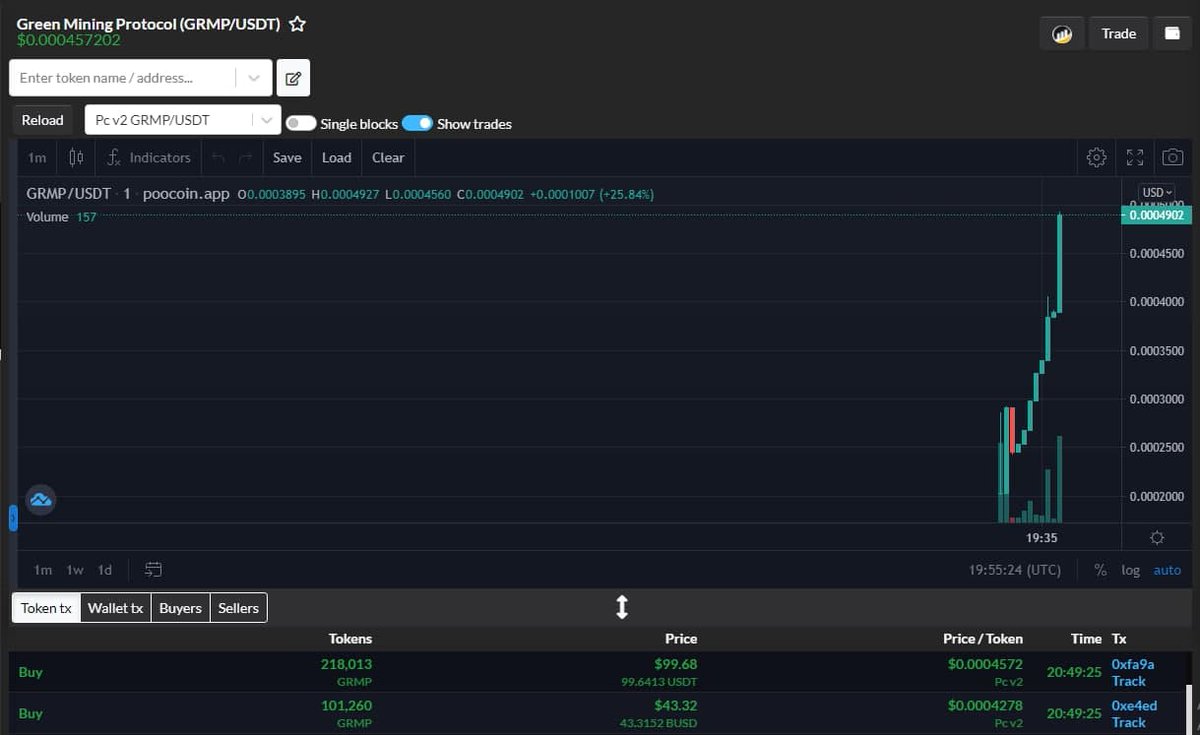
Task: Open the token search dropdown arrow
Action: pyautogui.click(x=254, y=78)
